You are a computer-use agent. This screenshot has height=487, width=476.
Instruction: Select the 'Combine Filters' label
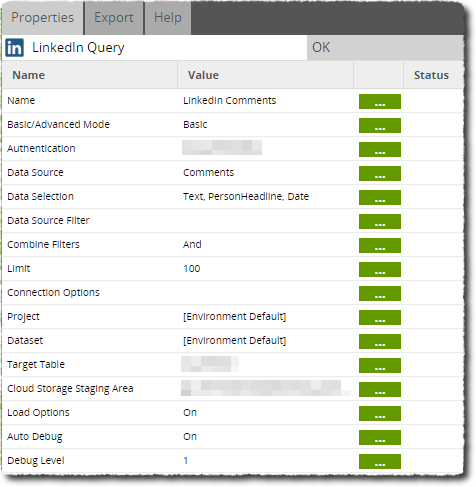coord(43,244)
